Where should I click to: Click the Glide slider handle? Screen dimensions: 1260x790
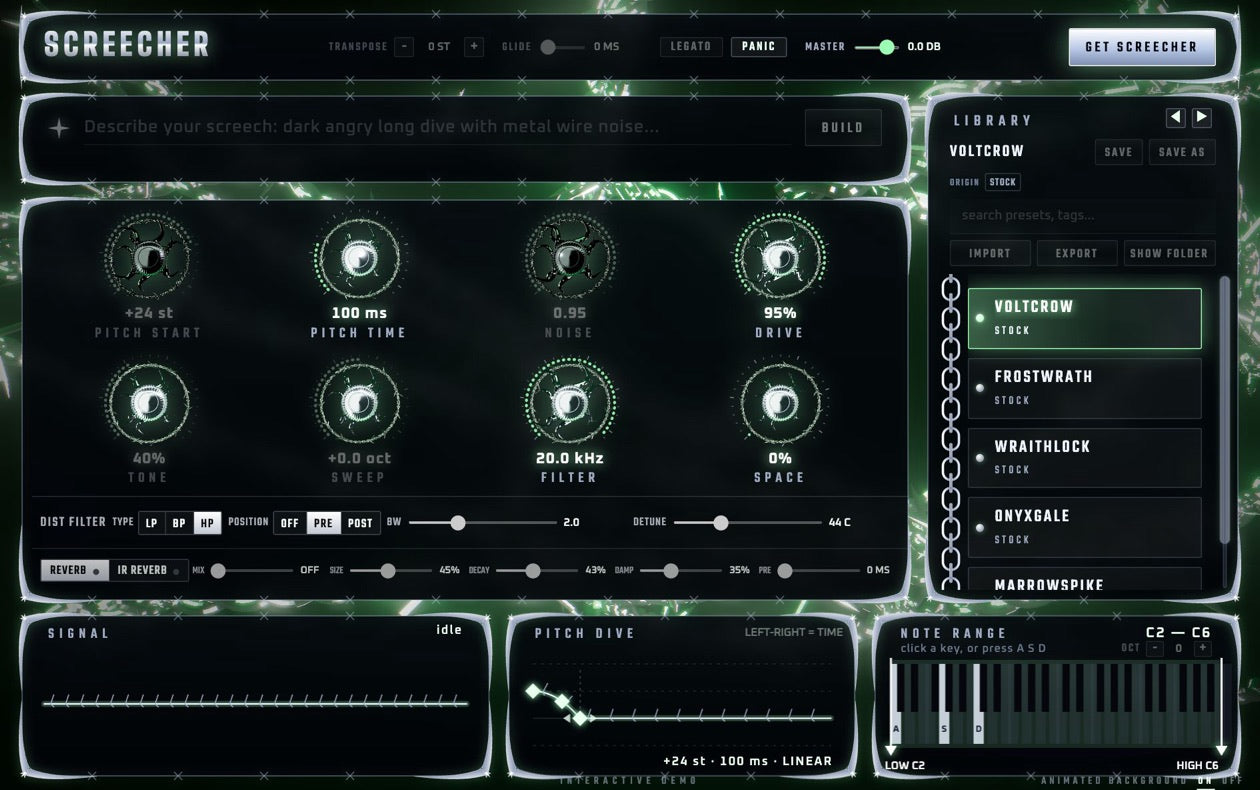click(548, 47)
